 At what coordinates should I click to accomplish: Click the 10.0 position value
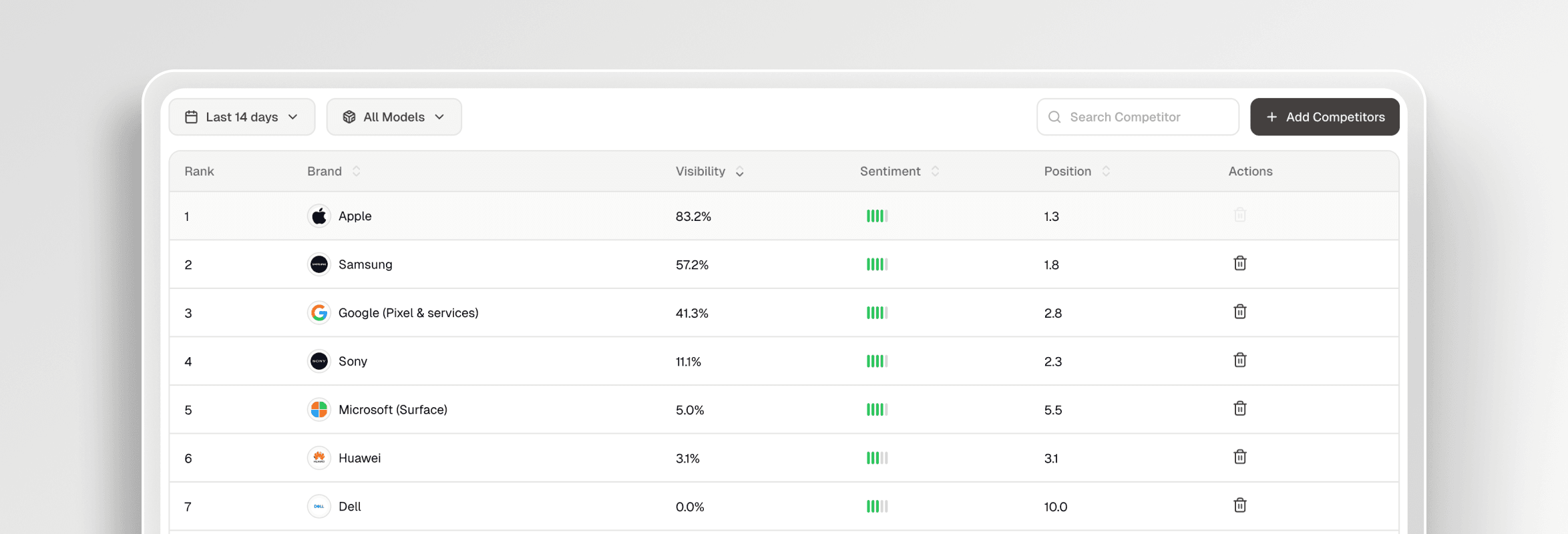(1056, 507)
